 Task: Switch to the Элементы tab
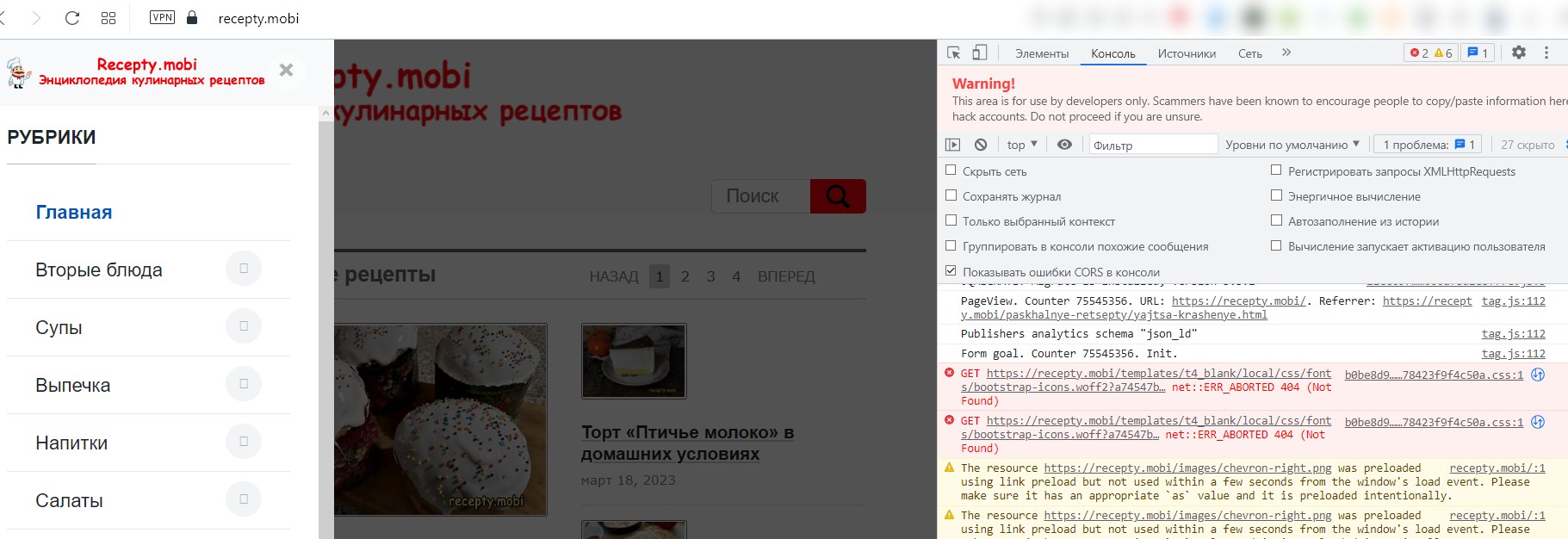point(1042,53)
